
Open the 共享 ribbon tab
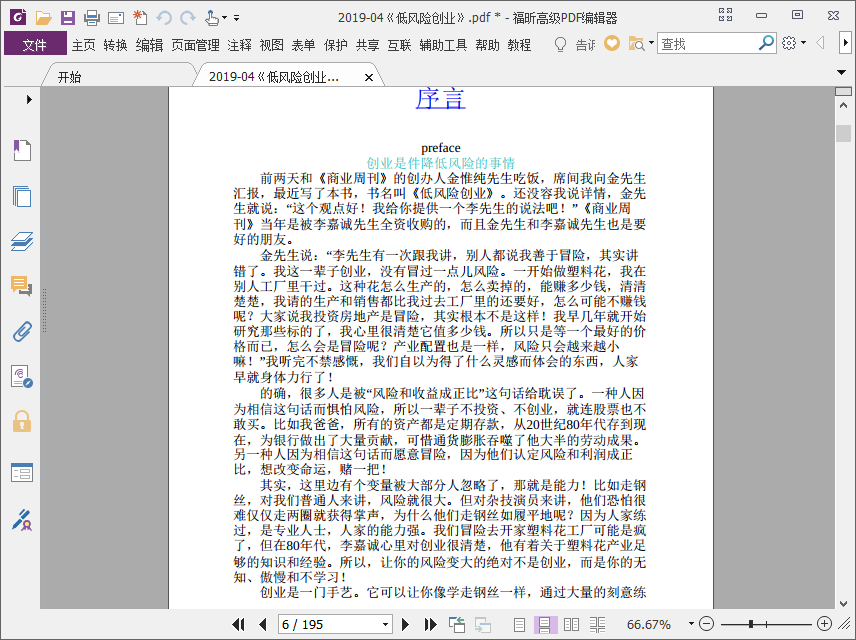(367, 45)
